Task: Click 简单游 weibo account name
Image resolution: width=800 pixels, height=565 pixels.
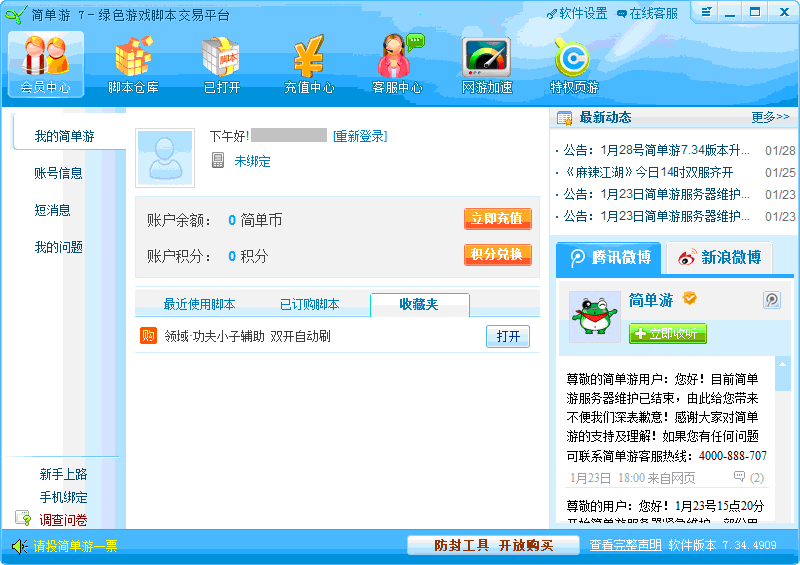Action: click(x=651, y=300)
